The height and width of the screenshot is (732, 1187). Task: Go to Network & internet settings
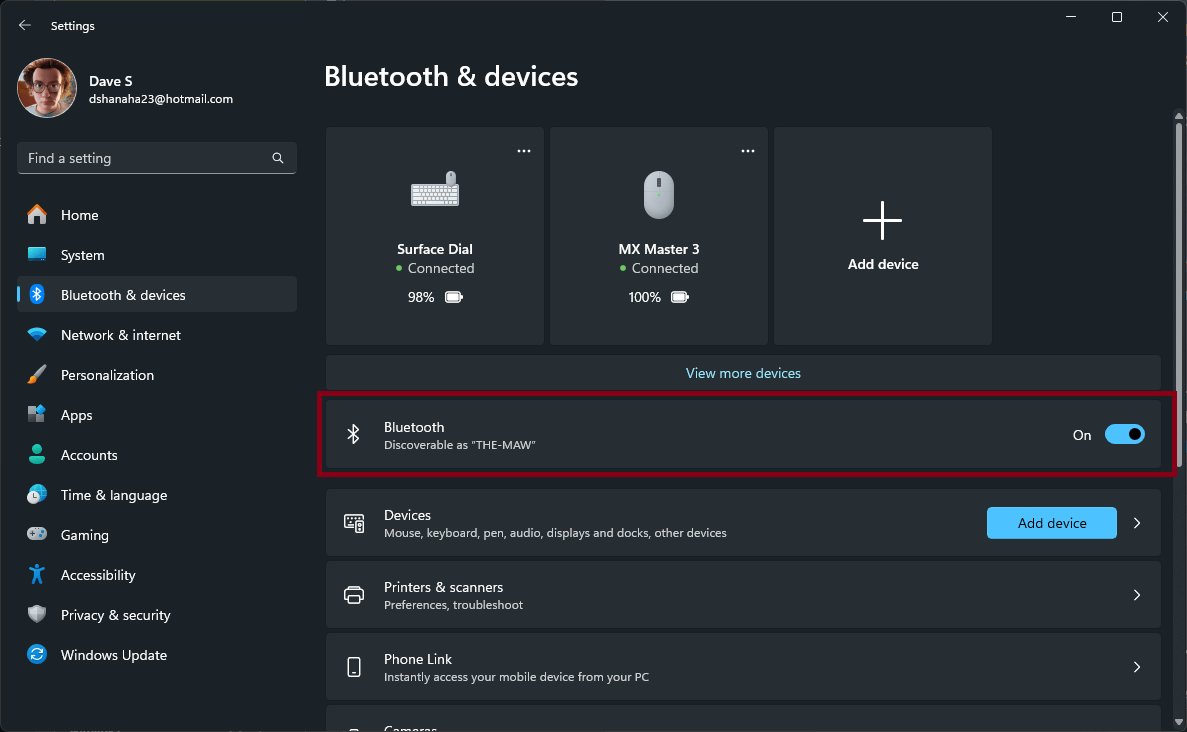tap(157, 335)
